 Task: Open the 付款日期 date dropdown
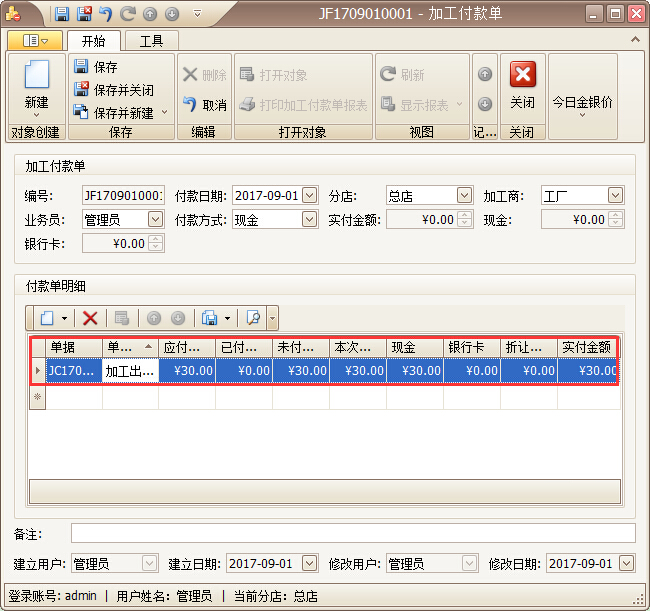click(309, 196)
